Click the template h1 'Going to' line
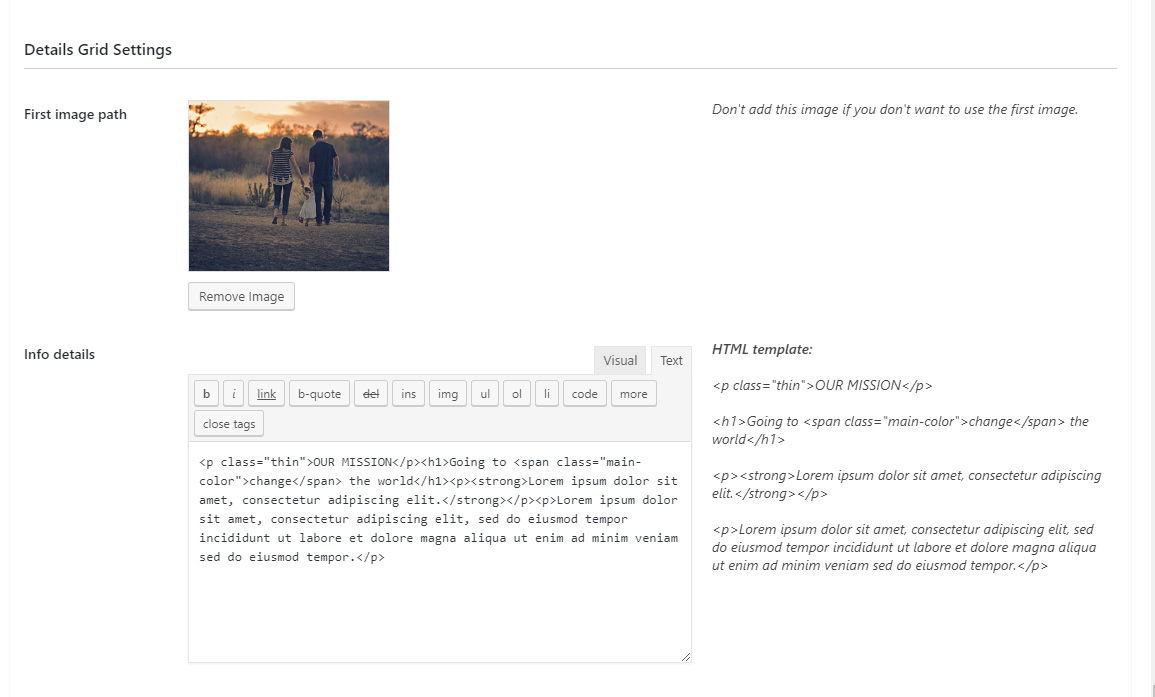 tap(900, 430)
